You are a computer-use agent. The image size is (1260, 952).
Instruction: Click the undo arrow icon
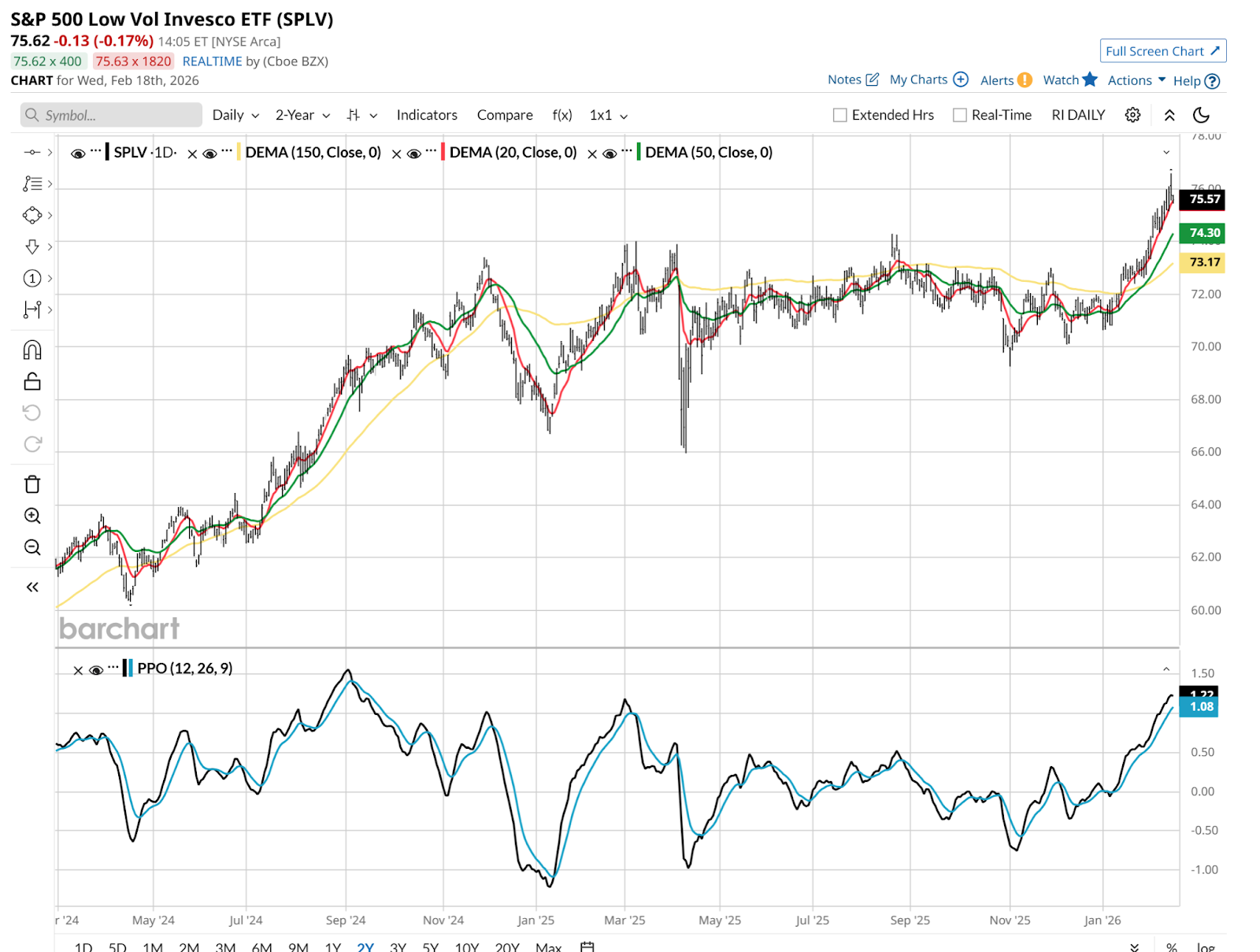[32, 413]
